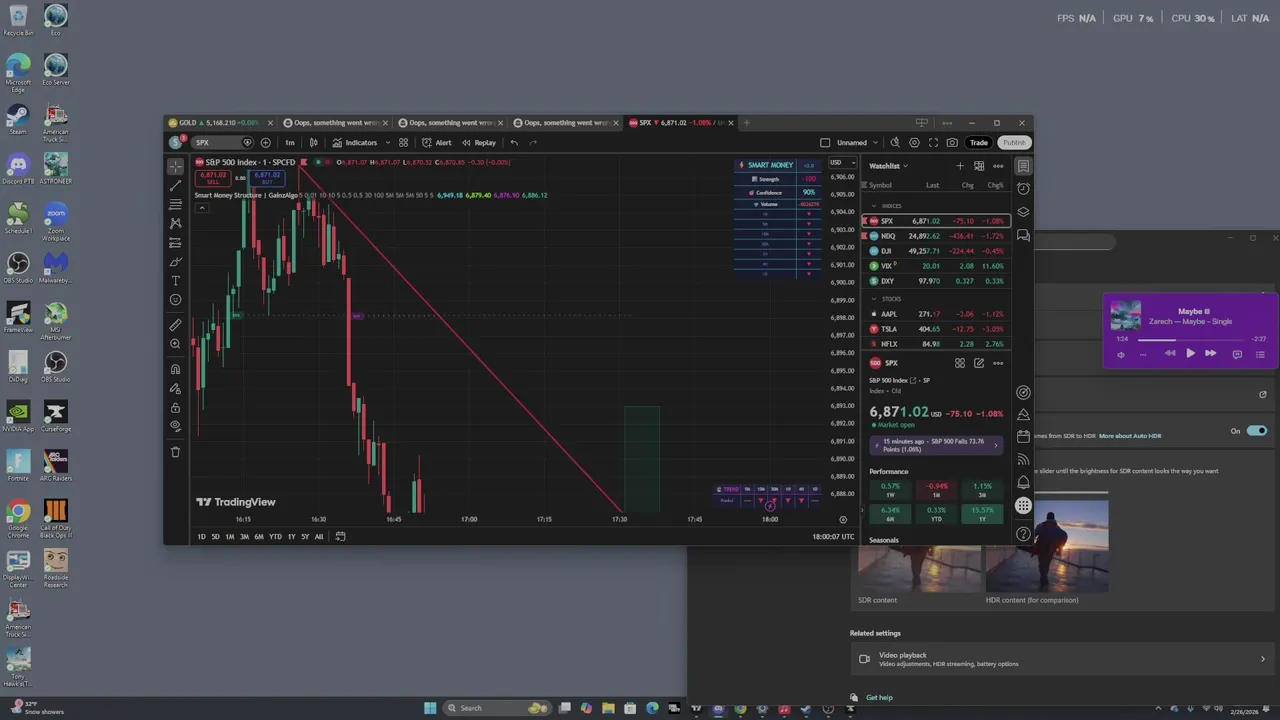
Task: Open the Chats panel icon
Action: coord(1023,236)
